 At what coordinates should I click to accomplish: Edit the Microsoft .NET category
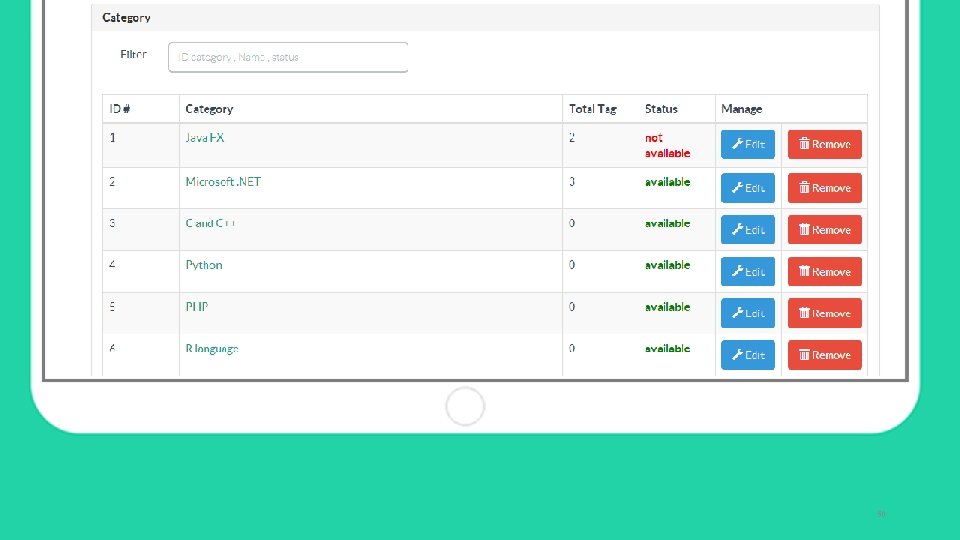748,188
